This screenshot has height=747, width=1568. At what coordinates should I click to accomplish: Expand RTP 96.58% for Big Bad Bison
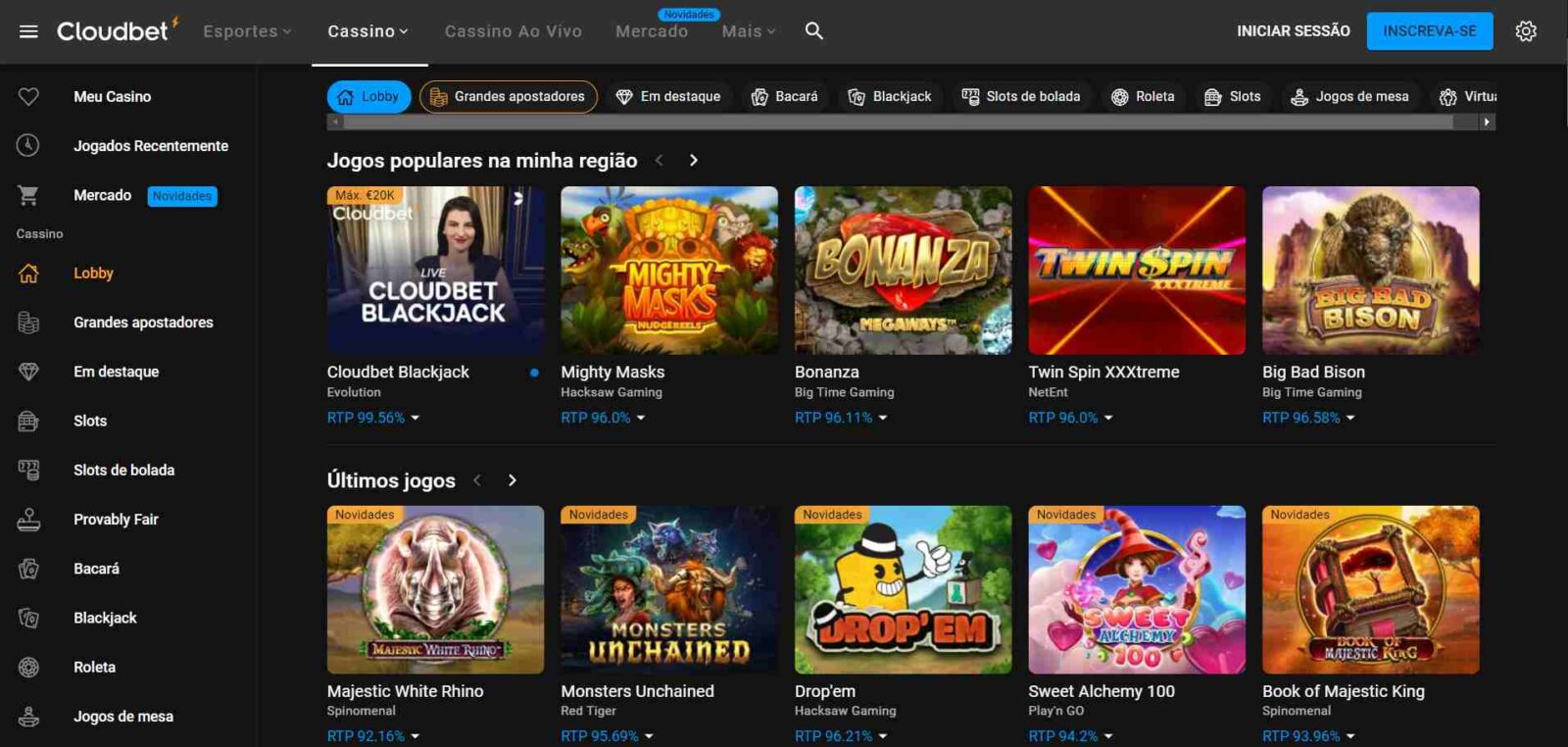tap(1308, 418)
